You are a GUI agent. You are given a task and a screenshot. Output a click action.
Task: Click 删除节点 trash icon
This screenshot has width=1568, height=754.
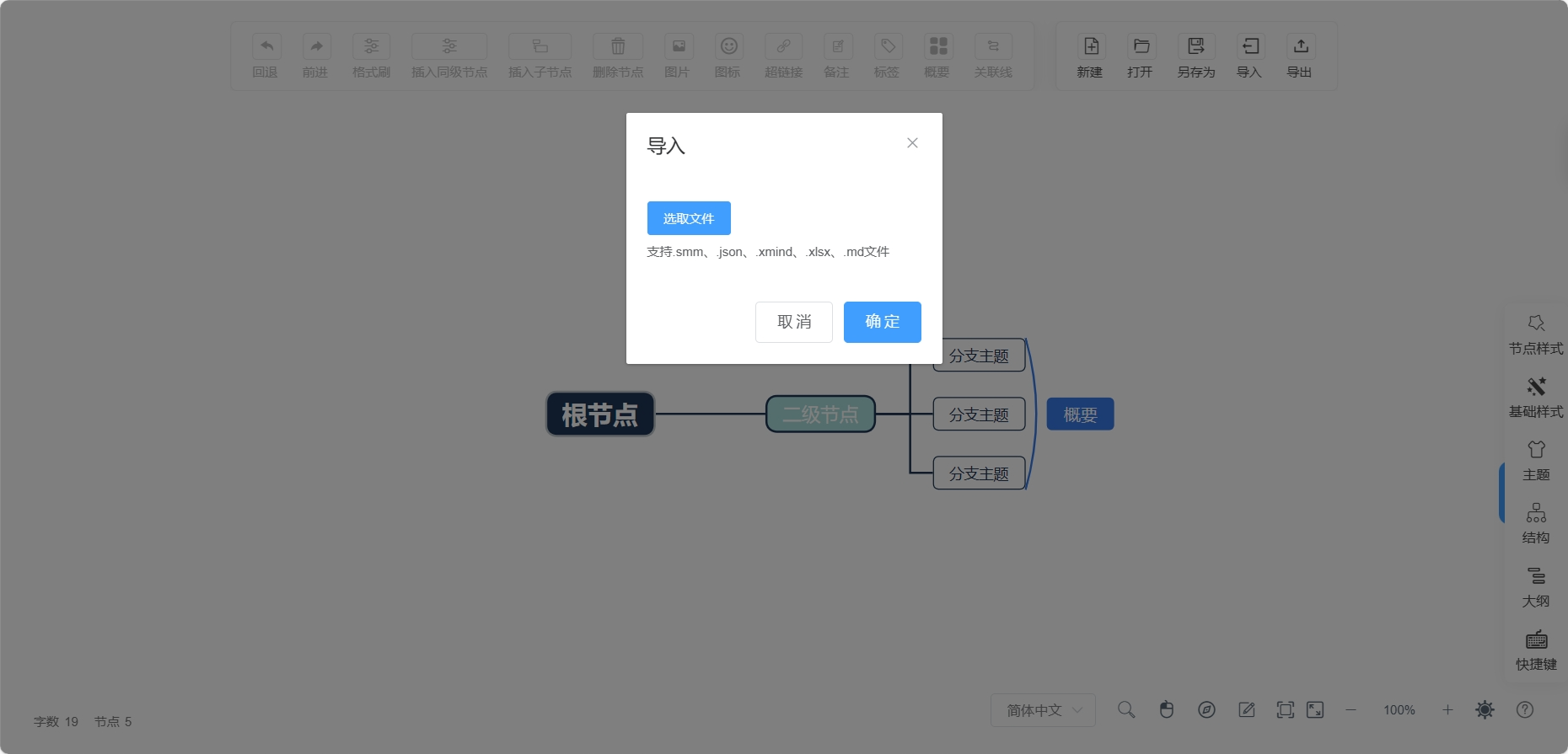coord(618,46)
